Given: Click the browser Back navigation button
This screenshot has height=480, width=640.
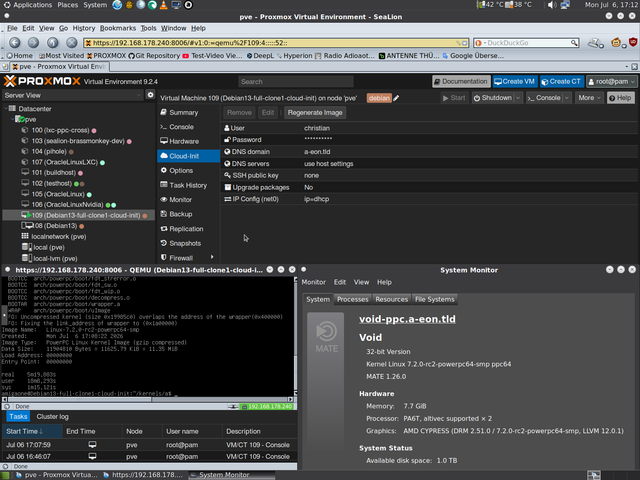Looking at the screenshot, I should 15,42.
